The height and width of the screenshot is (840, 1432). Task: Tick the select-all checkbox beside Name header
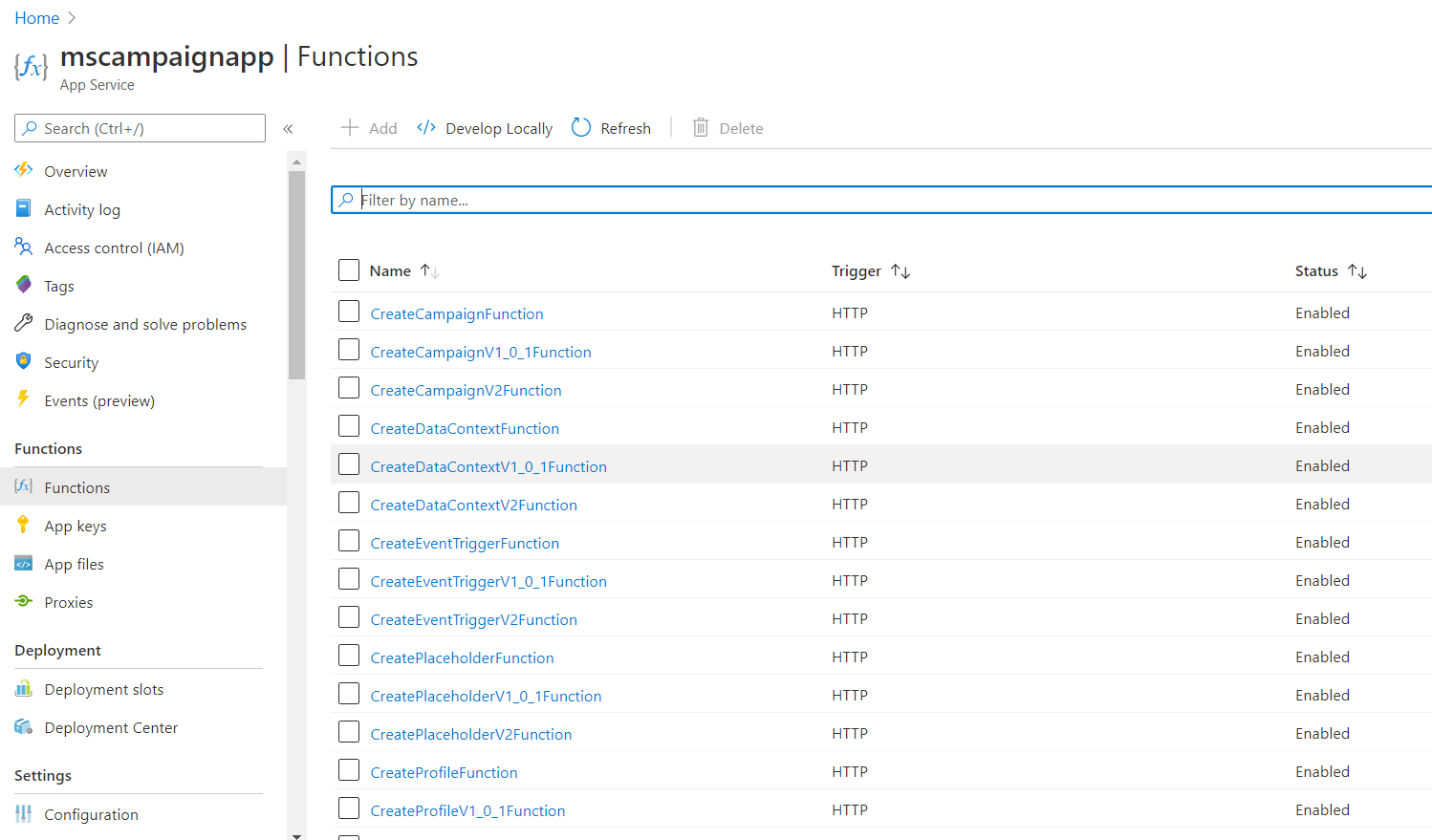click(349, 269)
